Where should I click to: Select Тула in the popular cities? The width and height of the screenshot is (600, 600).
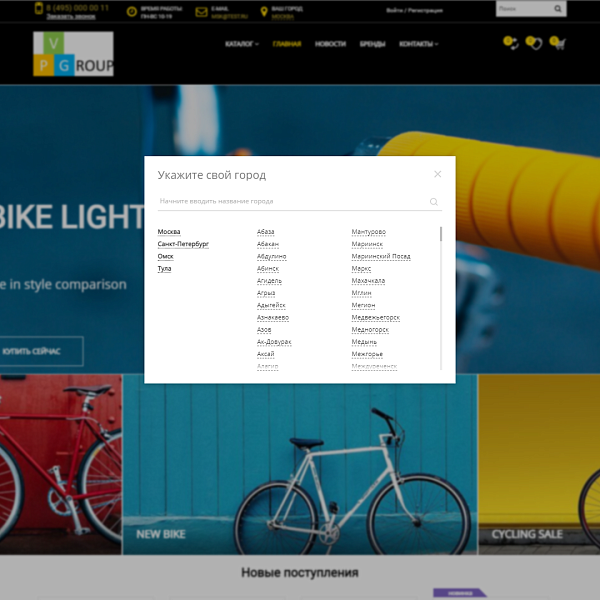tap(164, 269)
